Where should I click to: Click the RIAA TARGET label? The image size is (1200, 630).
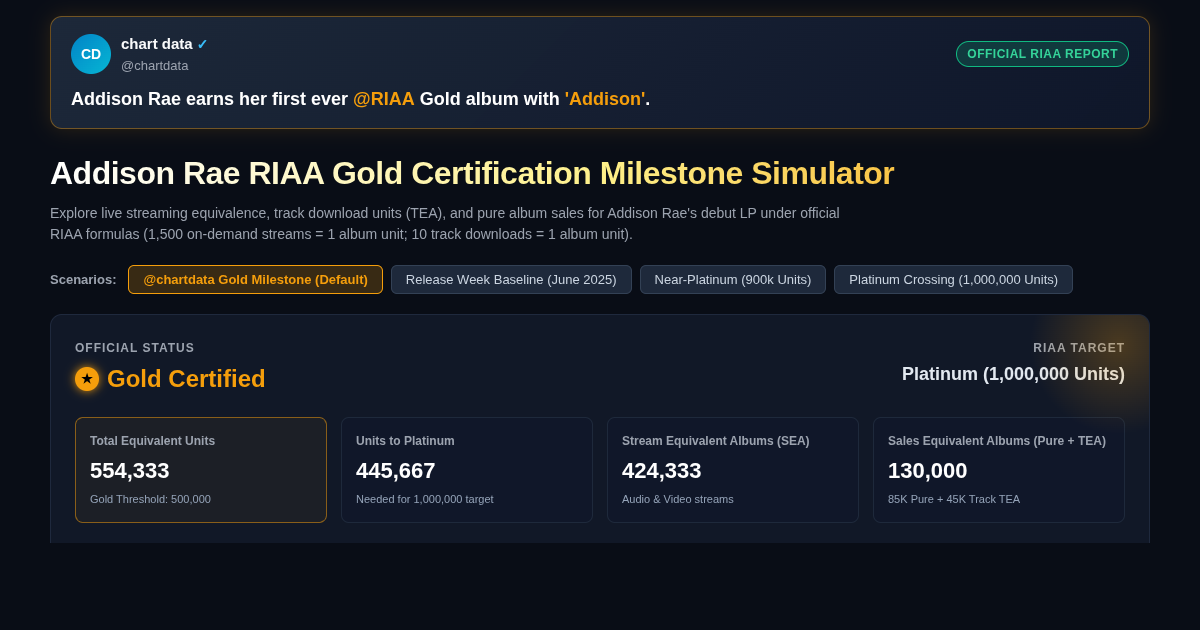1079,348
